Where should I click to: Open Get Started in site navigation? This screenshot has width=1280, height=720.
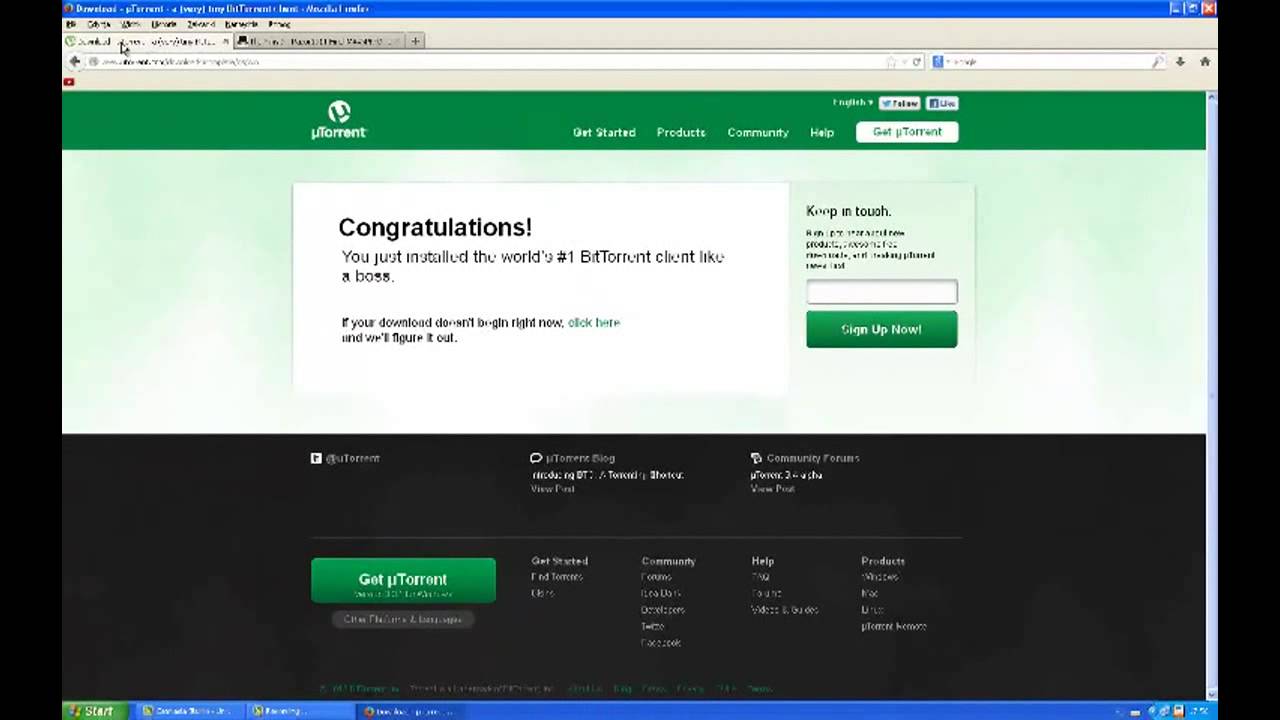pos(604,132)
